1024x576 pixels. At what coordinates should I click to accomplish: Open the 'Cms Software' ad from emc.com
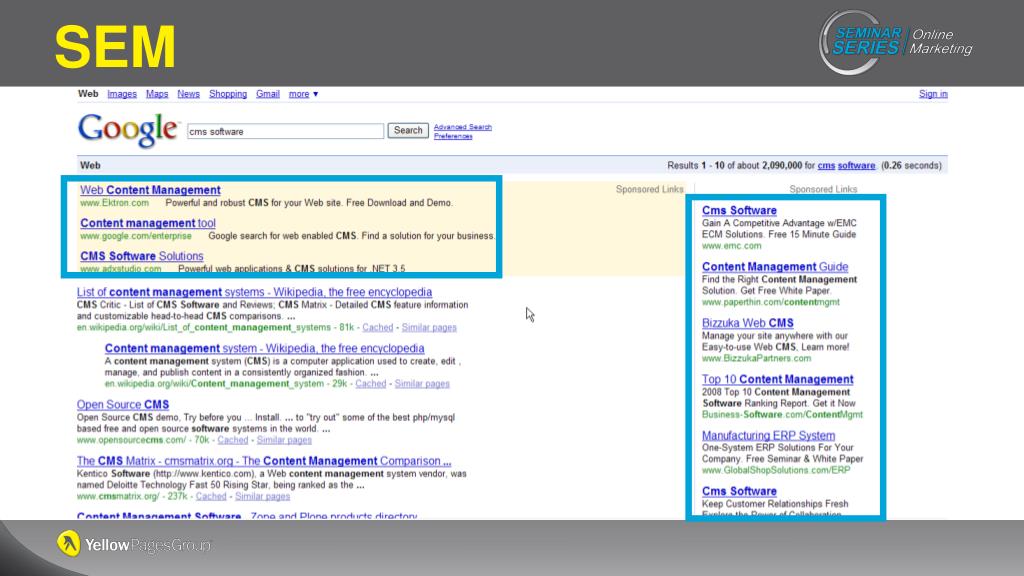[x=739, y=210]
